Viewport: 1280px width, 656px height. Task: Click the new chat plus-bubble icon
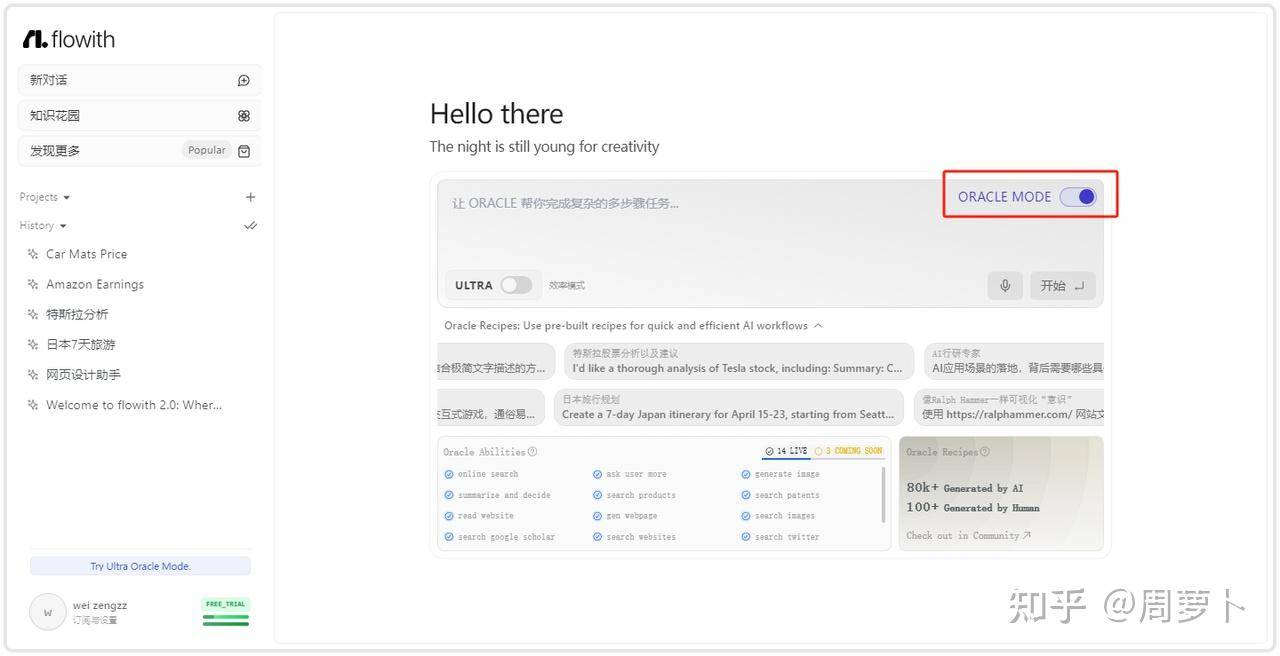pos(244,80)
